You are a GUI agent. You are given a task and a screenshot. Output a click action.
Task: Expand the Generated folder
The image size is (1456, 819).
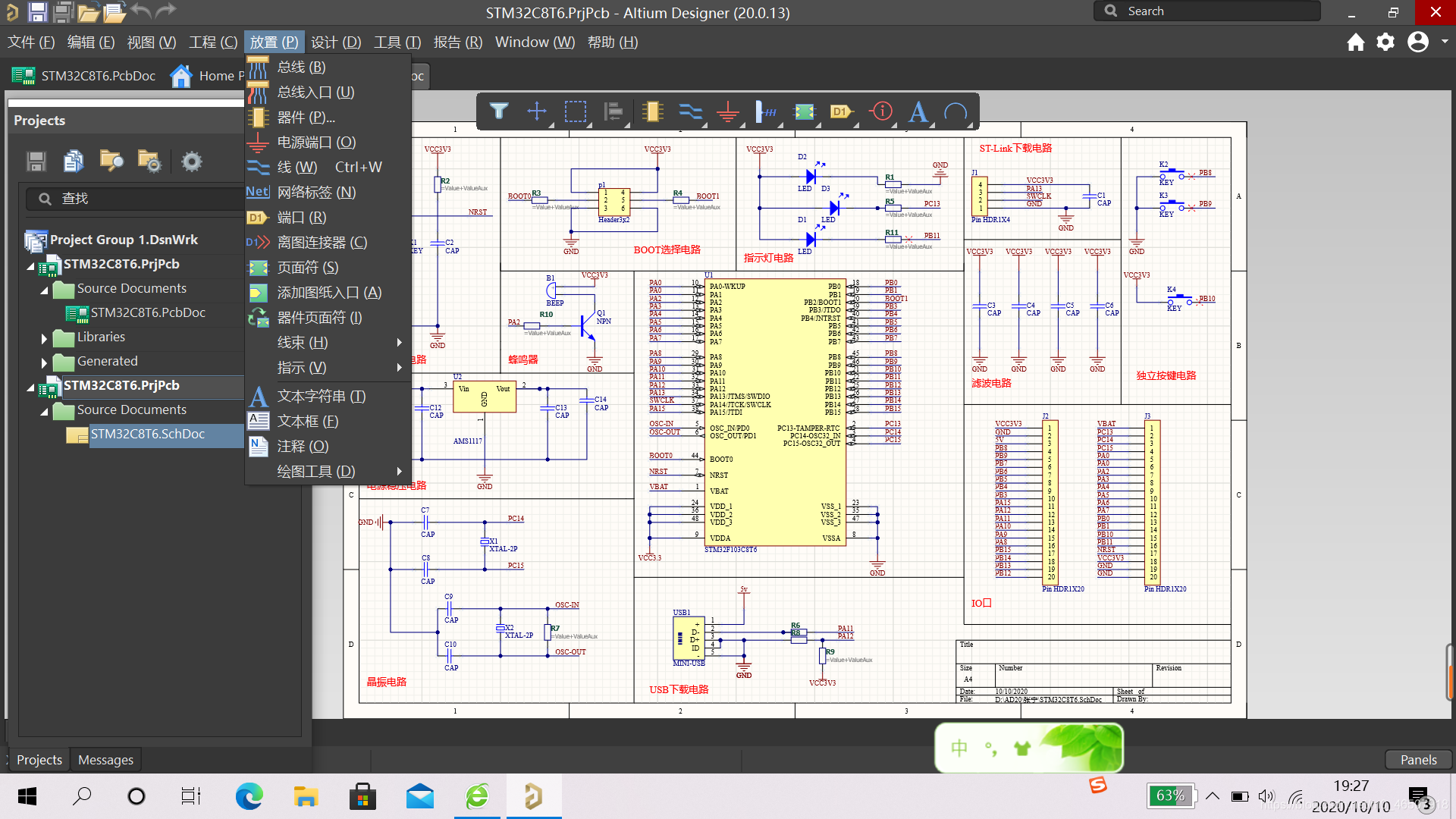(x=44, y=362)
